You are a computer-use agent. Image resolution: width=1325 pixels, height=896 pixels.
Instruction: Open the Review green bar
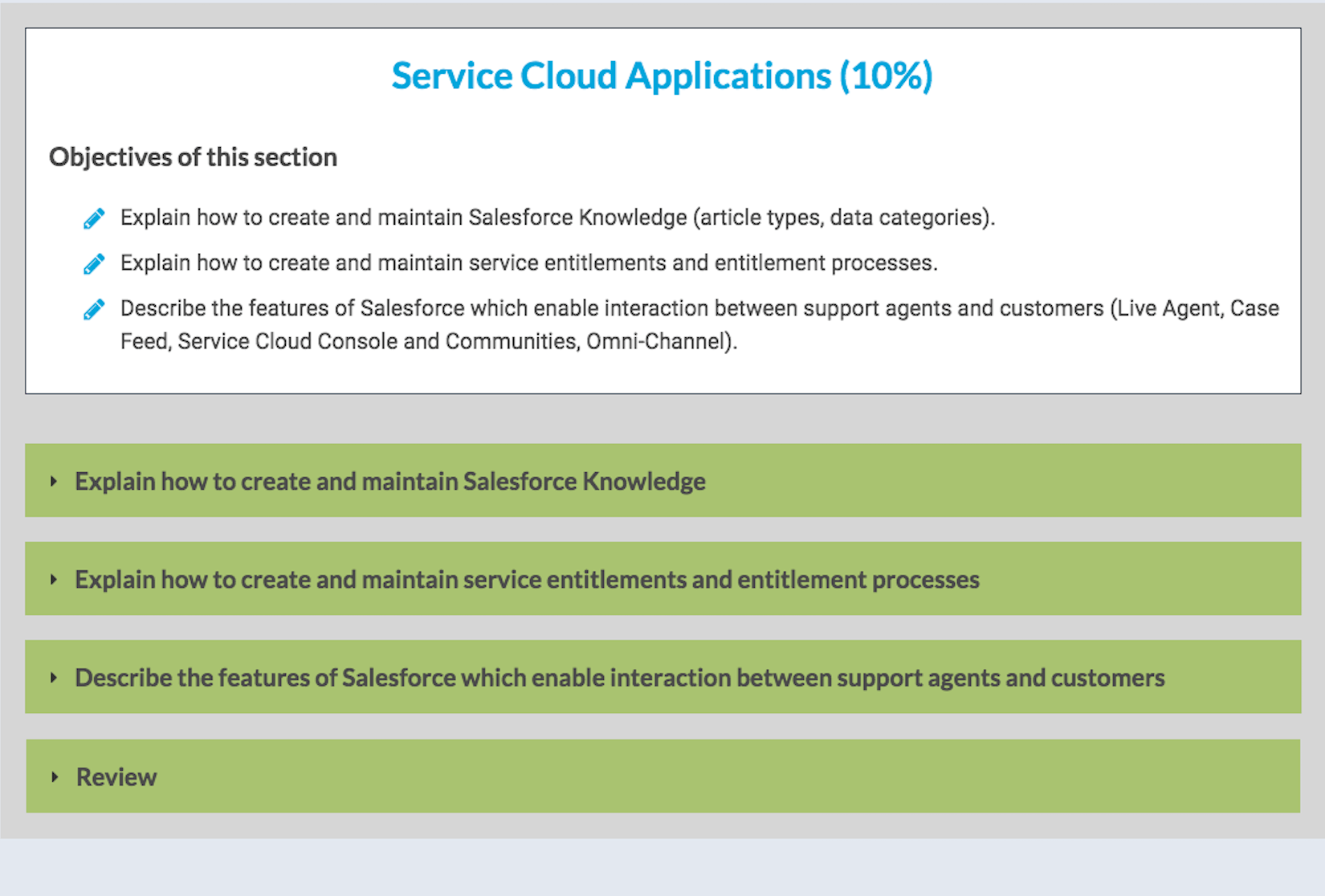[662, 776]
